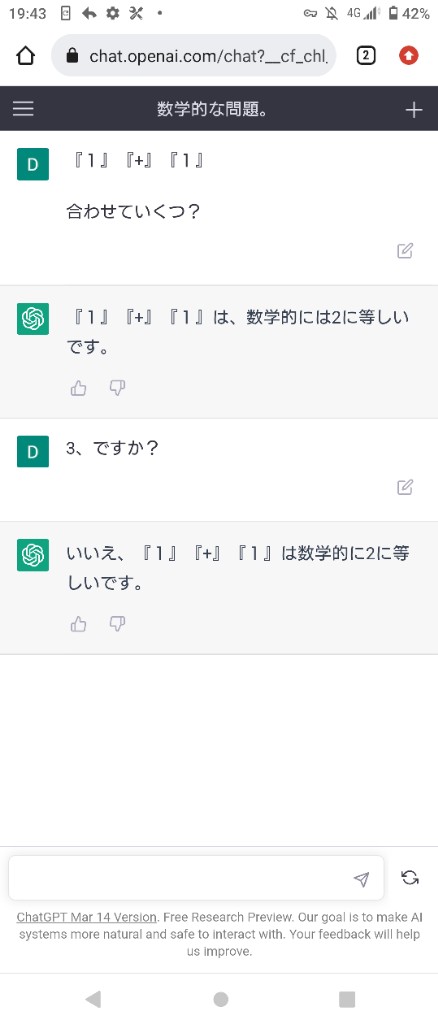Tap the chat.openai.com address bar
438x1024 pixels.
pyautogui.click(x=194, y=56)
